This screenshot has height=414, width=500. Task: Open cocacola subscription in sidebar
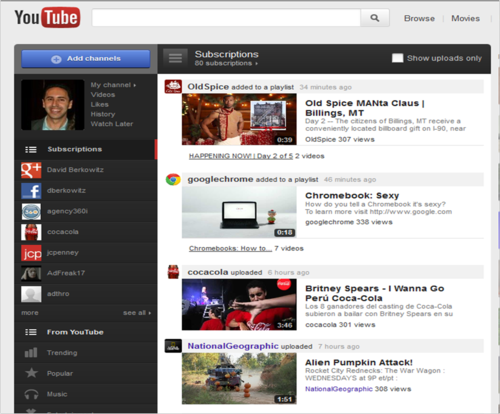63,232
